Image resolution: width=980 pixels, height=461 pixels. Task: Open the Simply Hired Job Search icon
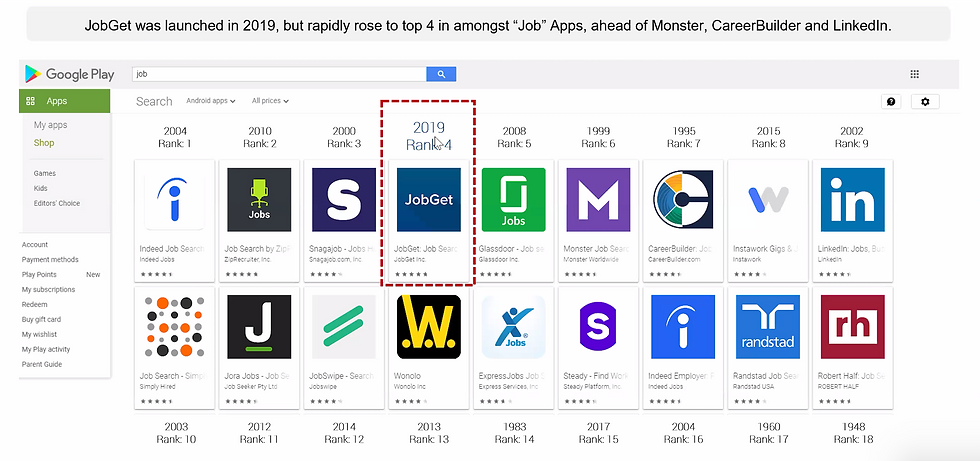click(x=175, y=327)
